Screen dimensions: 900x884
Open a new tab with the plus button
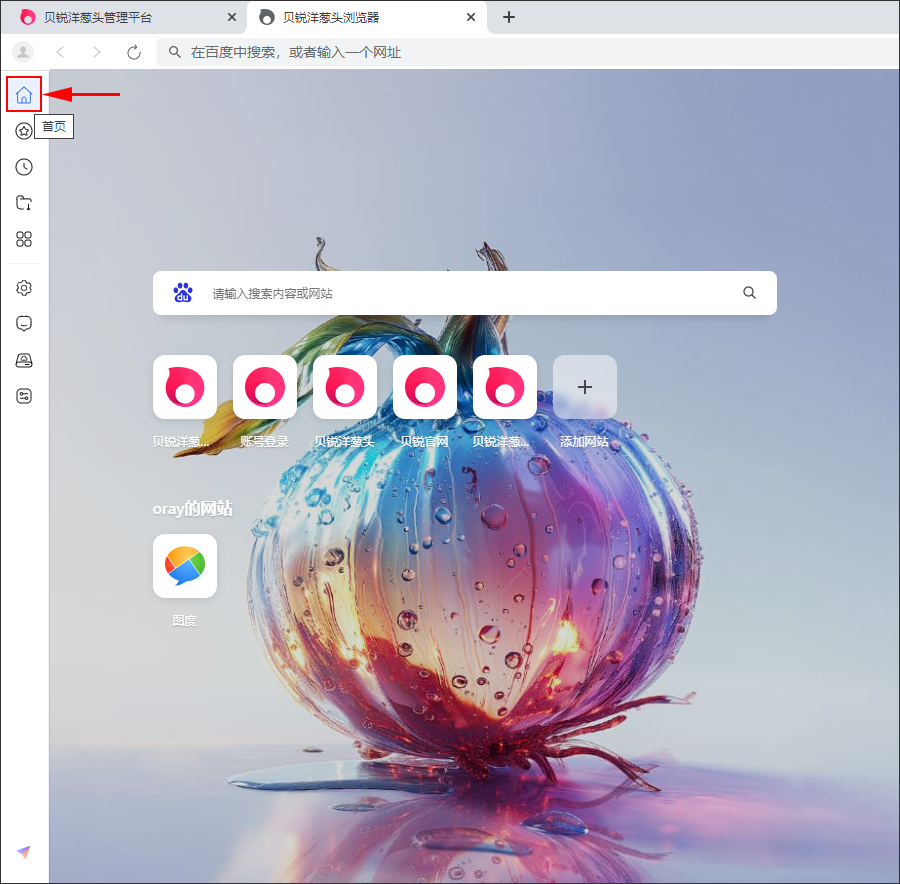click(509, 17)
